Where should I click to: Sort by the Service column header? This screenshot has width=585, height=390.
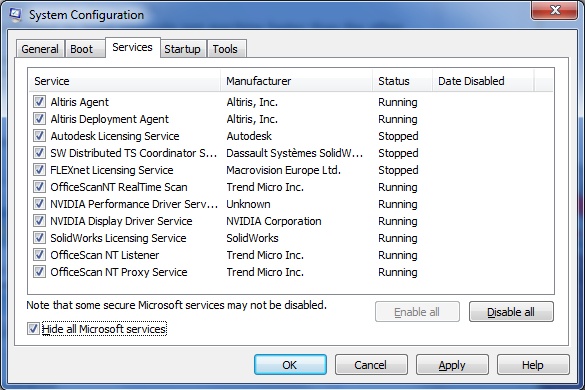(125, 81)
